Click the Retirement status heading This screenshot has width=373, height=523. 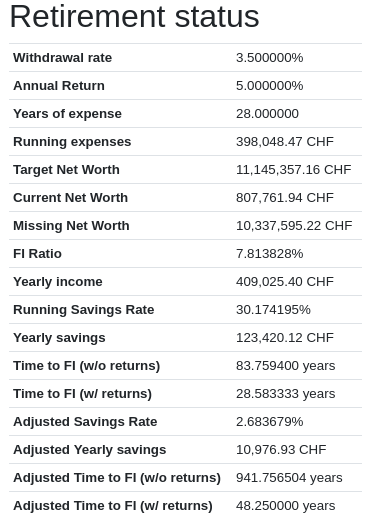pyautogui.click(x=134, y=17)
